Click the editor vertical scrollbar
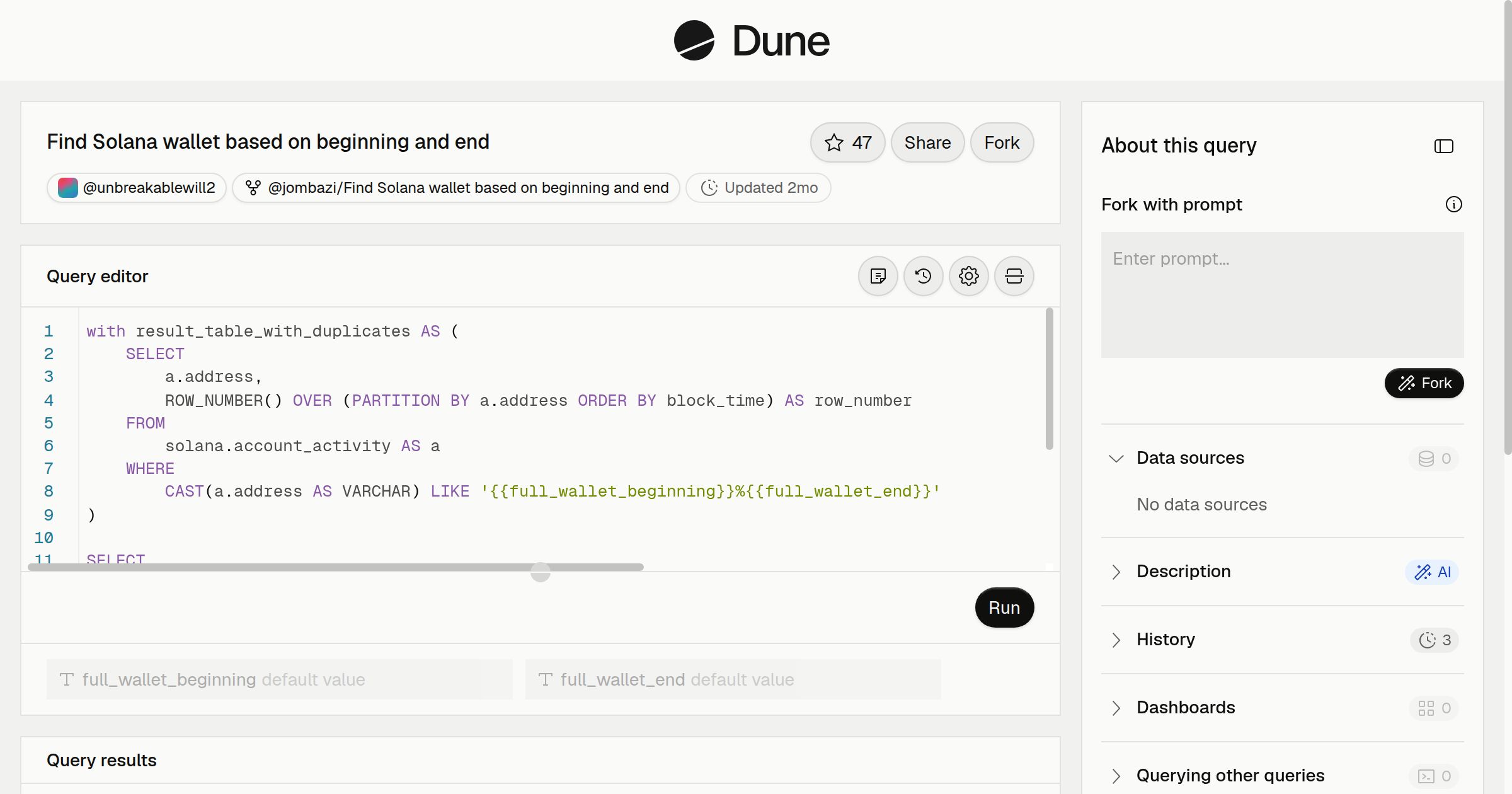1512x794 pixels. point(1050,378)
